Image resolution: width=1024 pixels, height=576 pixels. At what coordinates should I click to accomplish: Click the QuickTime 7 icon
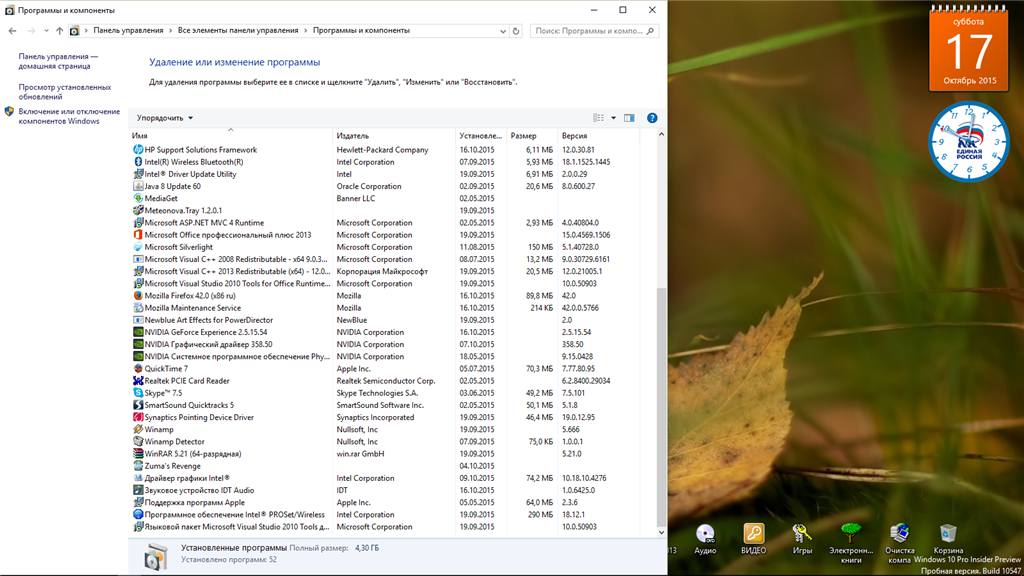click(x=138, y=368)
